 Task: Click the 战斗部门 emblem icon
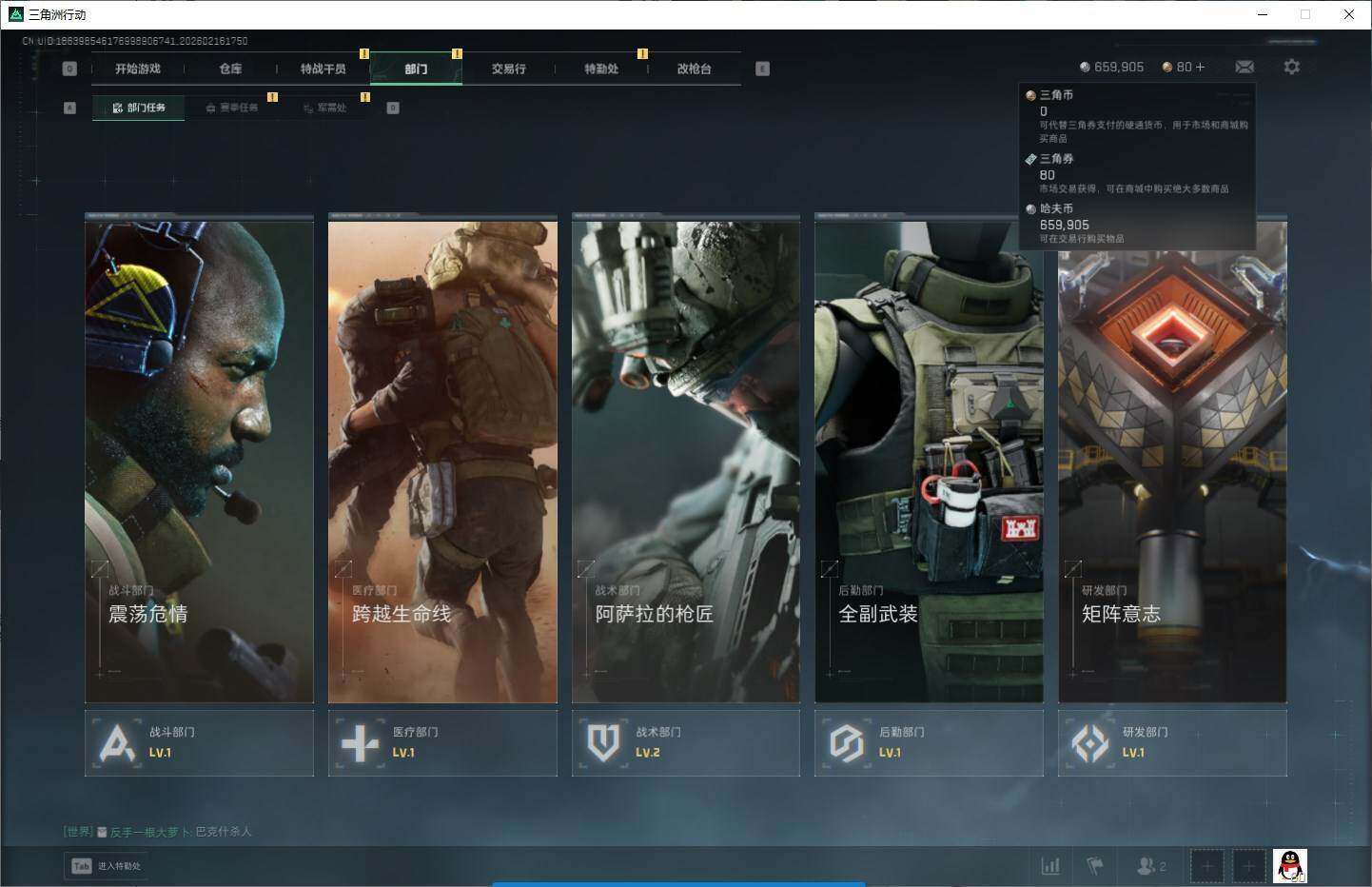[117, 743]
